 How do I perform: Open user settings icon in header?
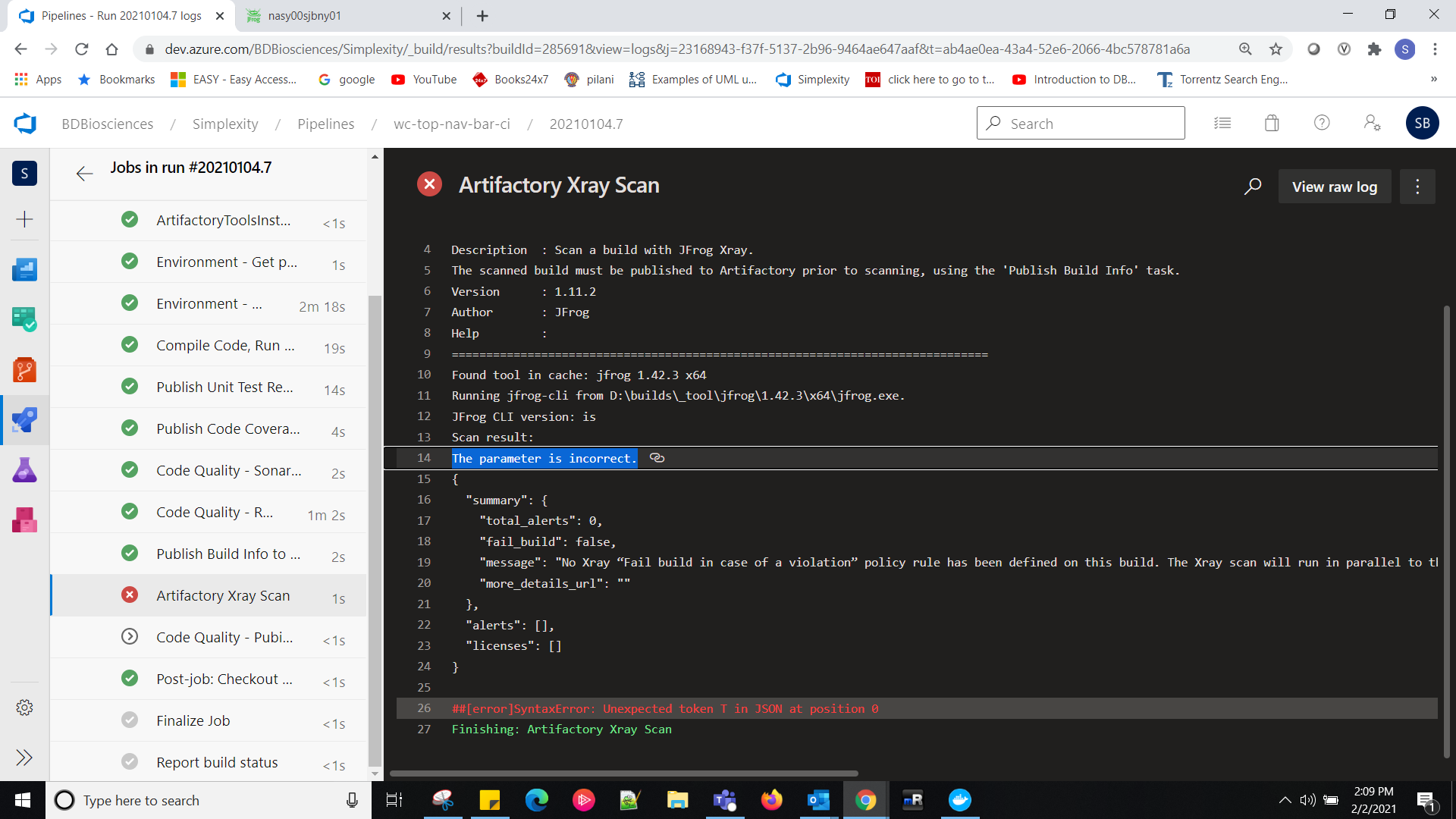[1372, 123]
